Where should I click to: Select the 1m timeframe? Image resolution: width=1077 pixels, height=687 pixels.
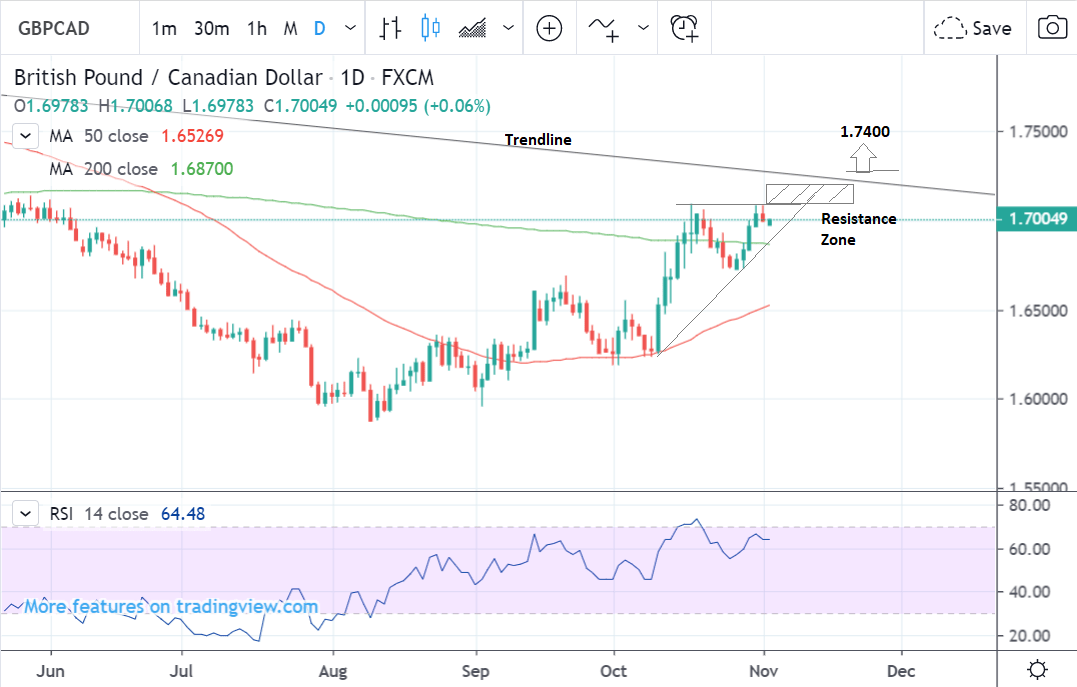pos(164,28)
